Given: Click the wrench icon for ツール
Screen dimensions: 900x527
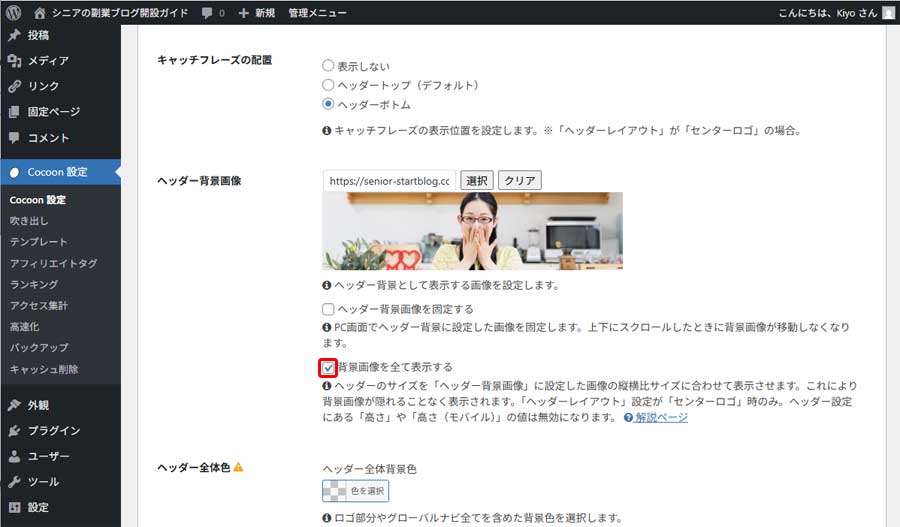Looking at the screenshot, I should click(14, 482).
